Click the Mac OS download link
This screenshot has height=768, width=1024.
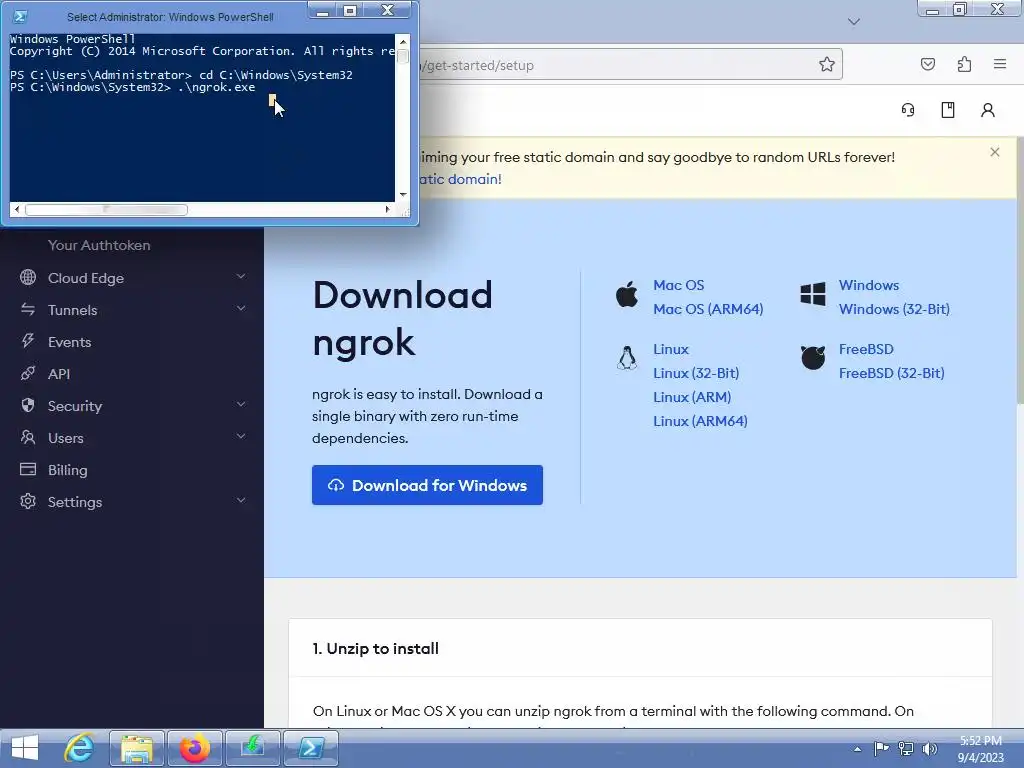(x=679, y=285)
